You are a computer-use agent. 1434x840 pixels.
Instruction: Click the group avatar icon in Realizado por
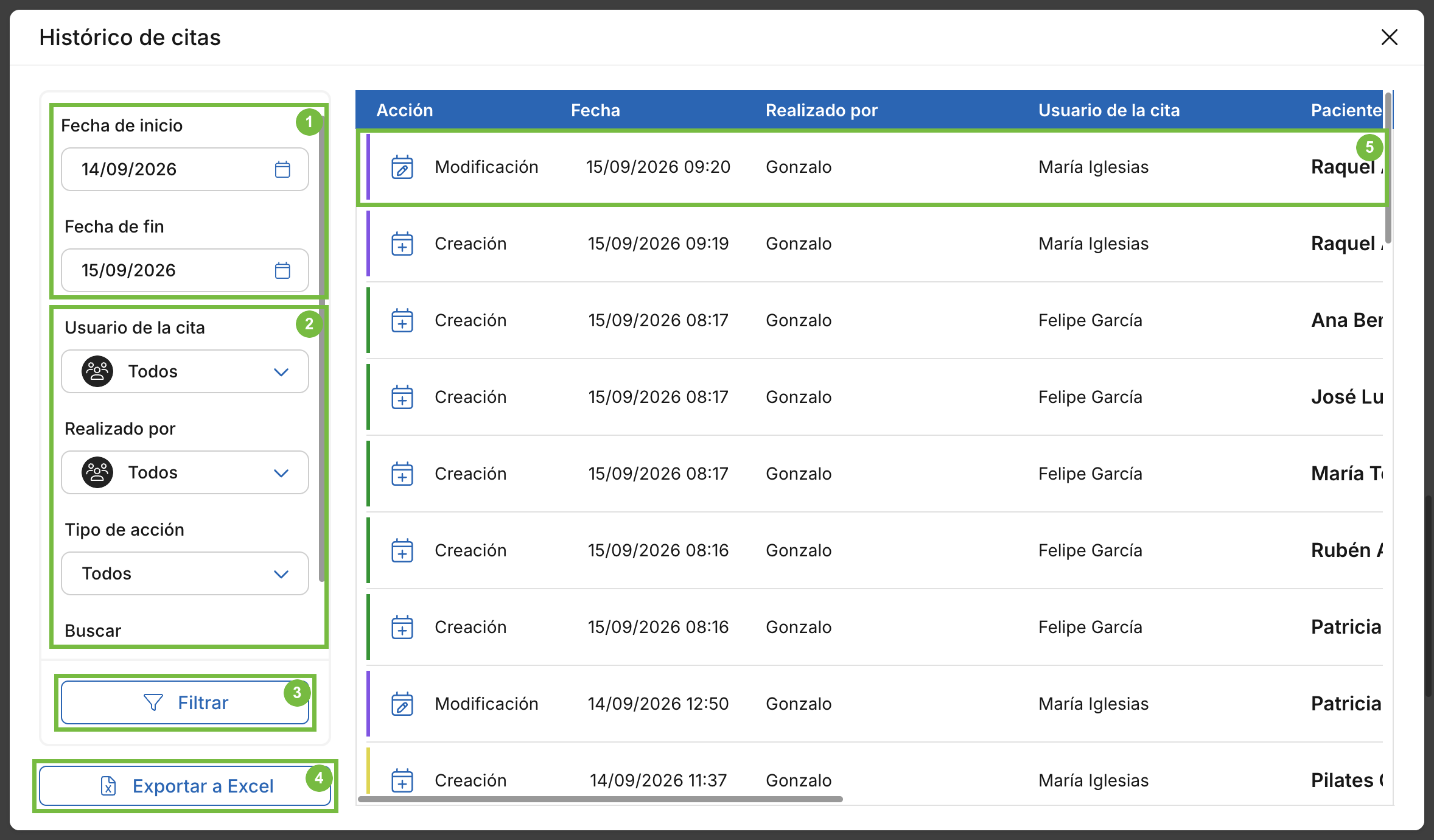tap(97, 472)
